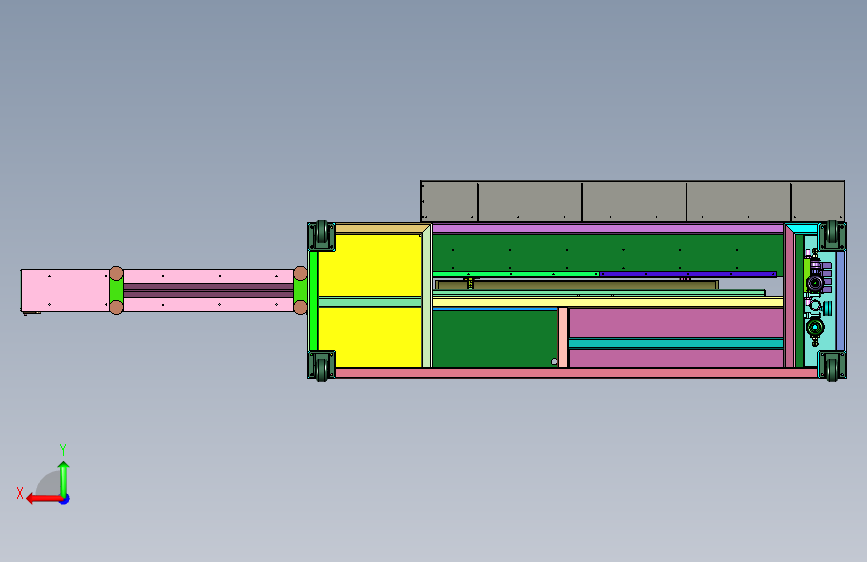Select the bright green vertical bar at the frame's left edge

point(314,300)
